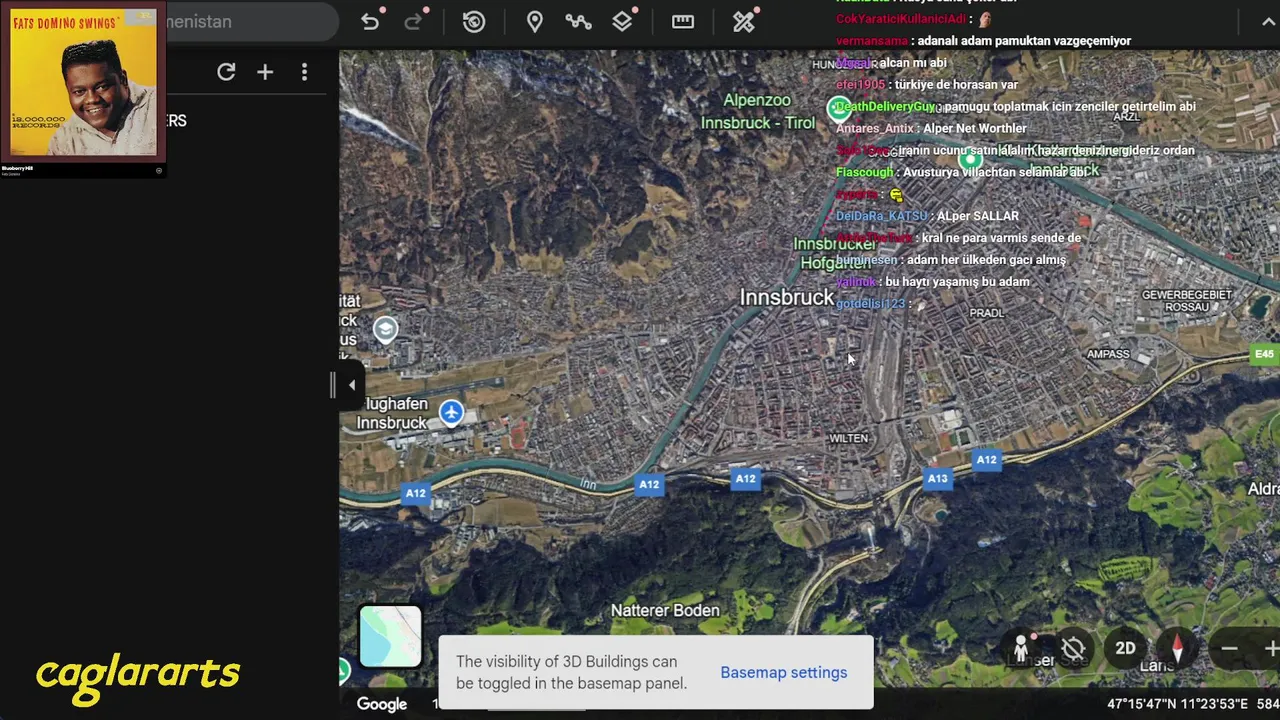Refresh the project panel
Screen dimensions: 1280x720
[x=226, y=72]
